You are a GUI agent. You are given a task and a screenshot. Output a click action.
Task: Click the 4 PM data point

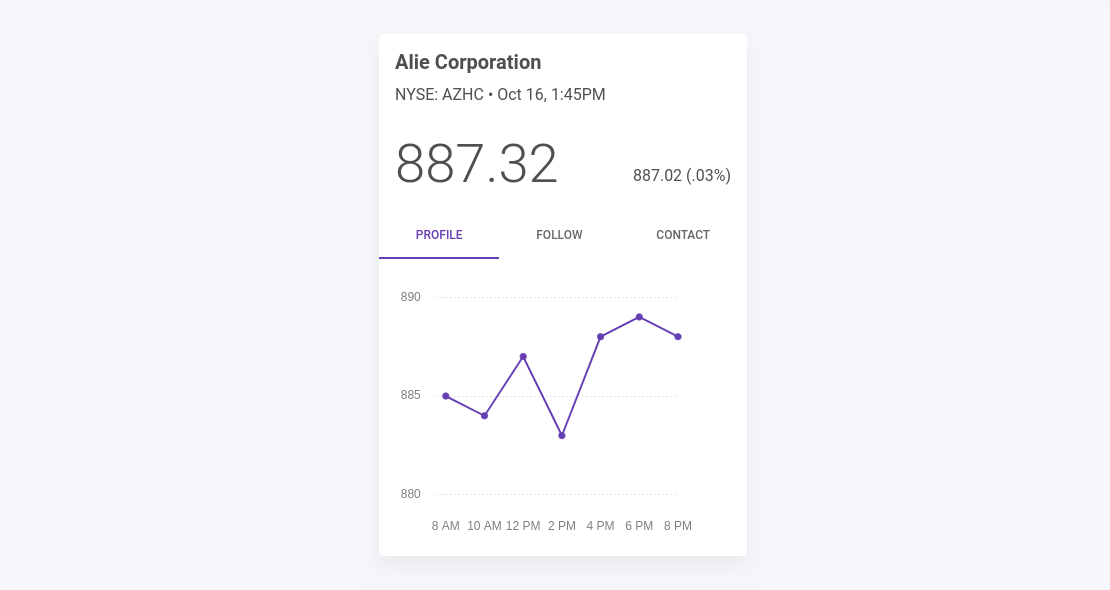600,336
